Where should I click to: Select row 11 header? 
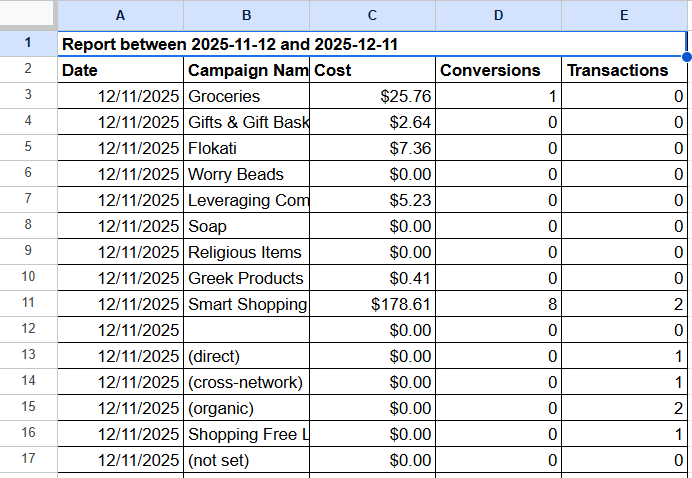coord(28,304)
